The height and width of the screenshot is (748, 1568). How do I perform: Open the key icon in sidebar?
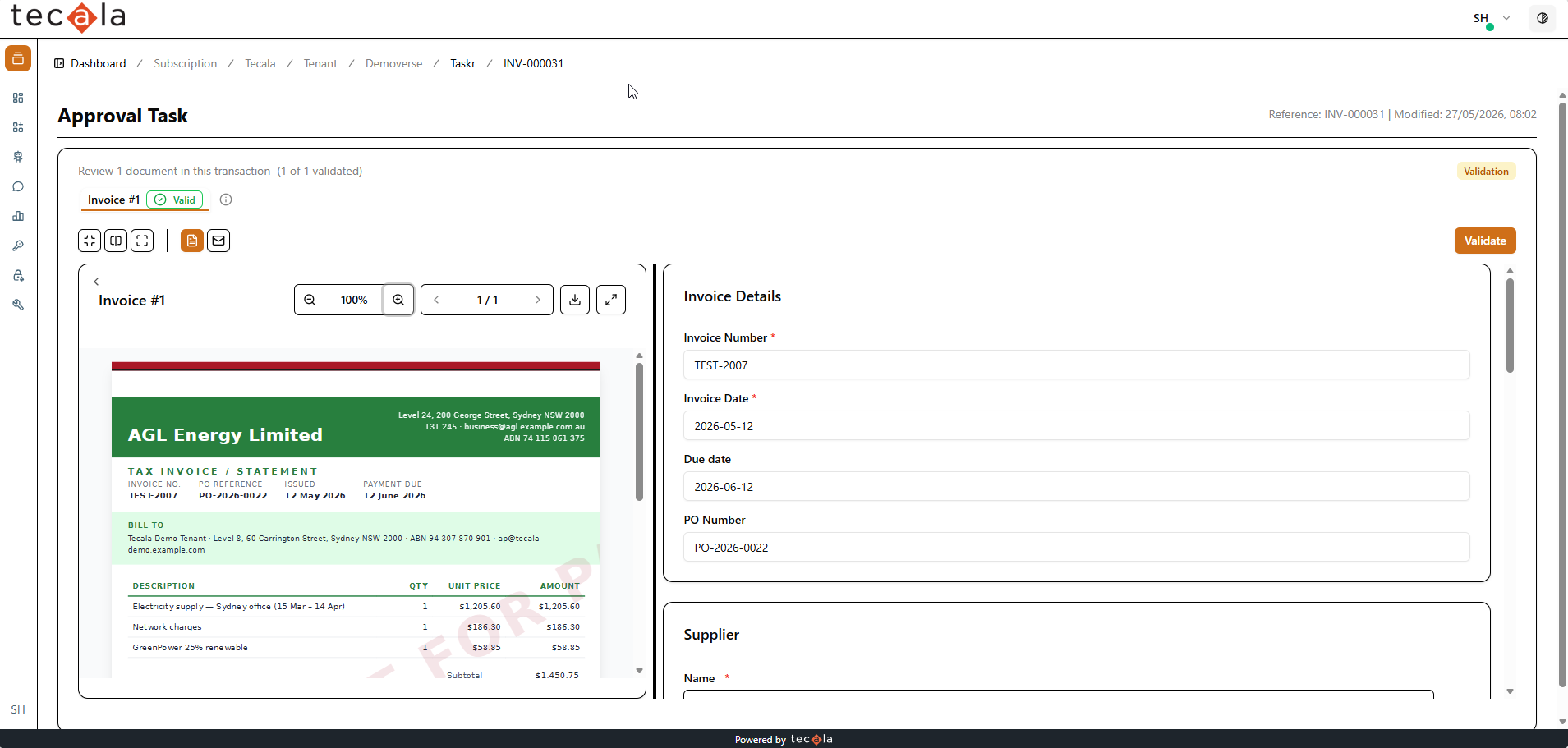point(18,246)
